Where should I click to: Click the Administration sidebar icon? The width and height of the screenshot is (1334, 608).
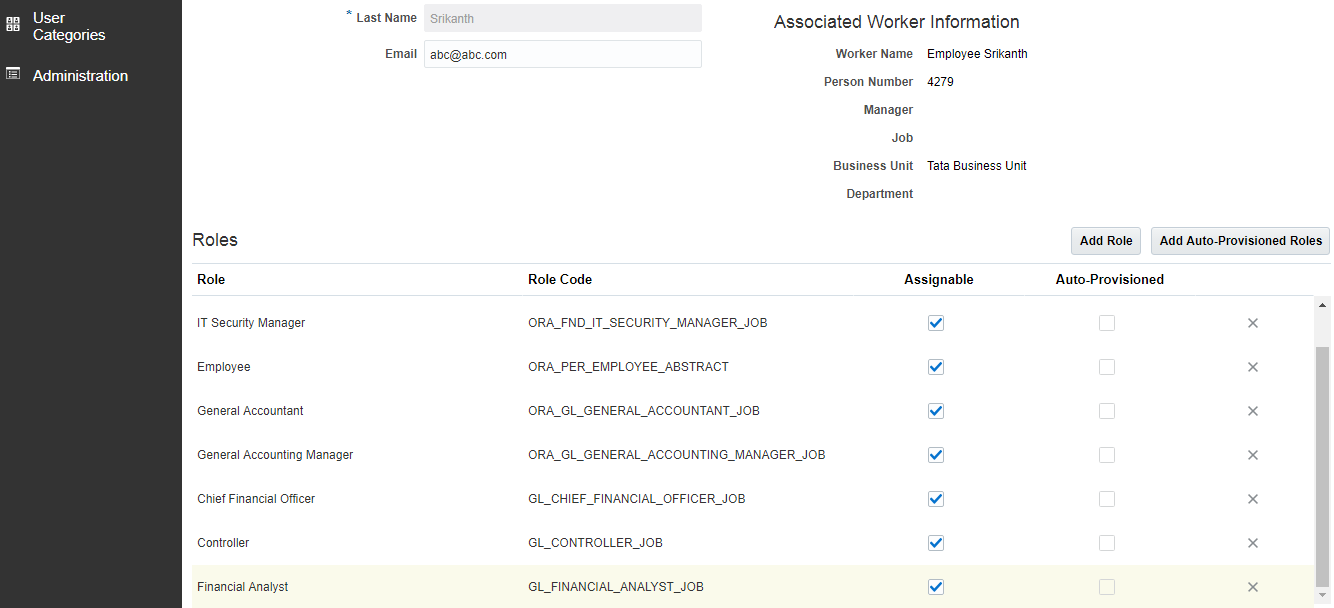point(13,74)
